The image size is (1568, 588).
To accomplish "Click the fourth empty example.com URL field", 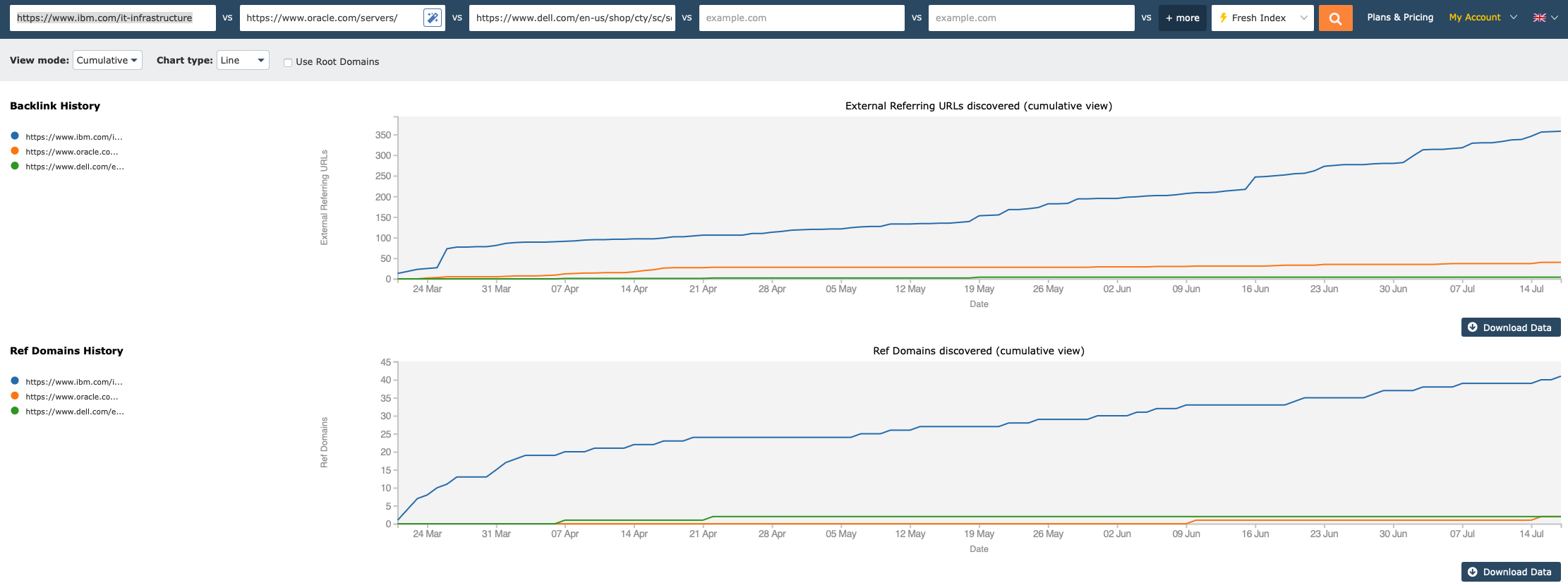I will tap(801, 18).
